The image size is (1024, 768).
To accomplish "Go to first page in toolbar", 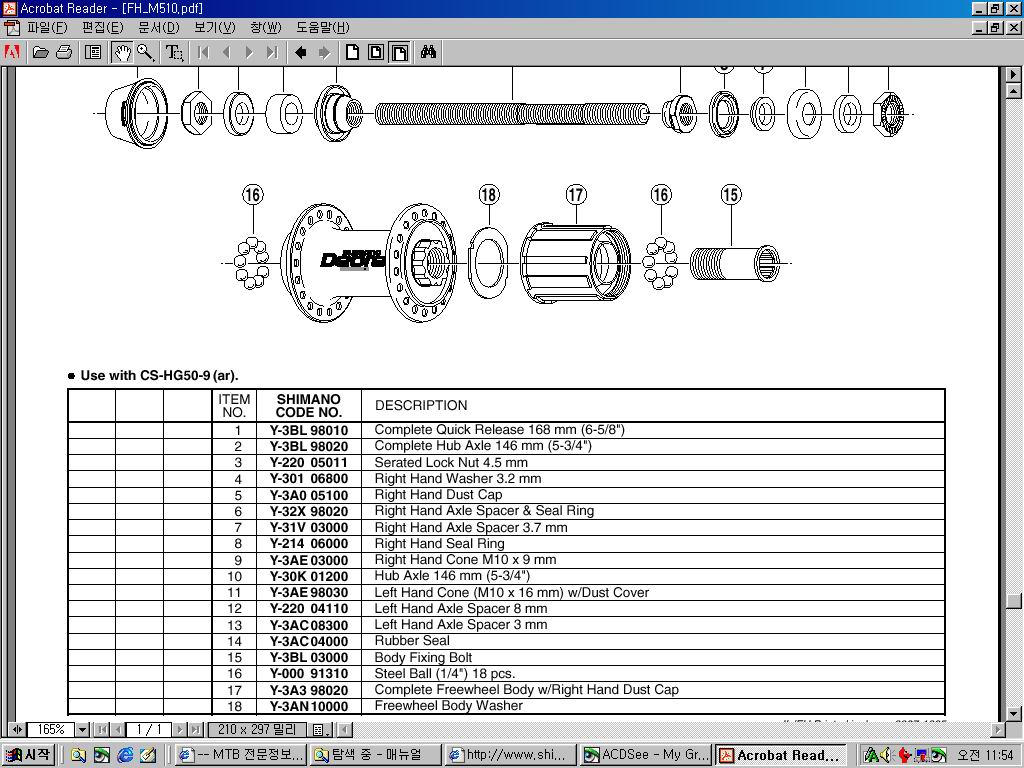I will pos(203,52).
